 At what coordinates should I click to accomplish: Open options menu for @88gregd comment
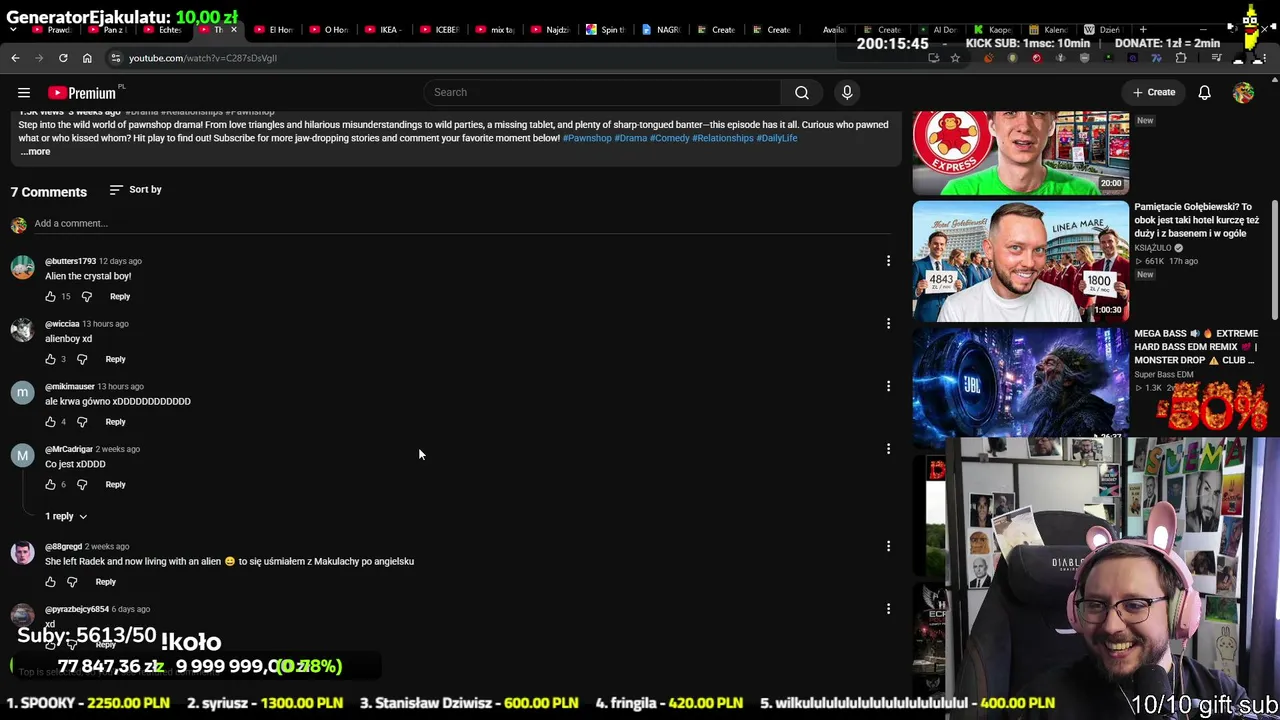click(x=888, y=546)
